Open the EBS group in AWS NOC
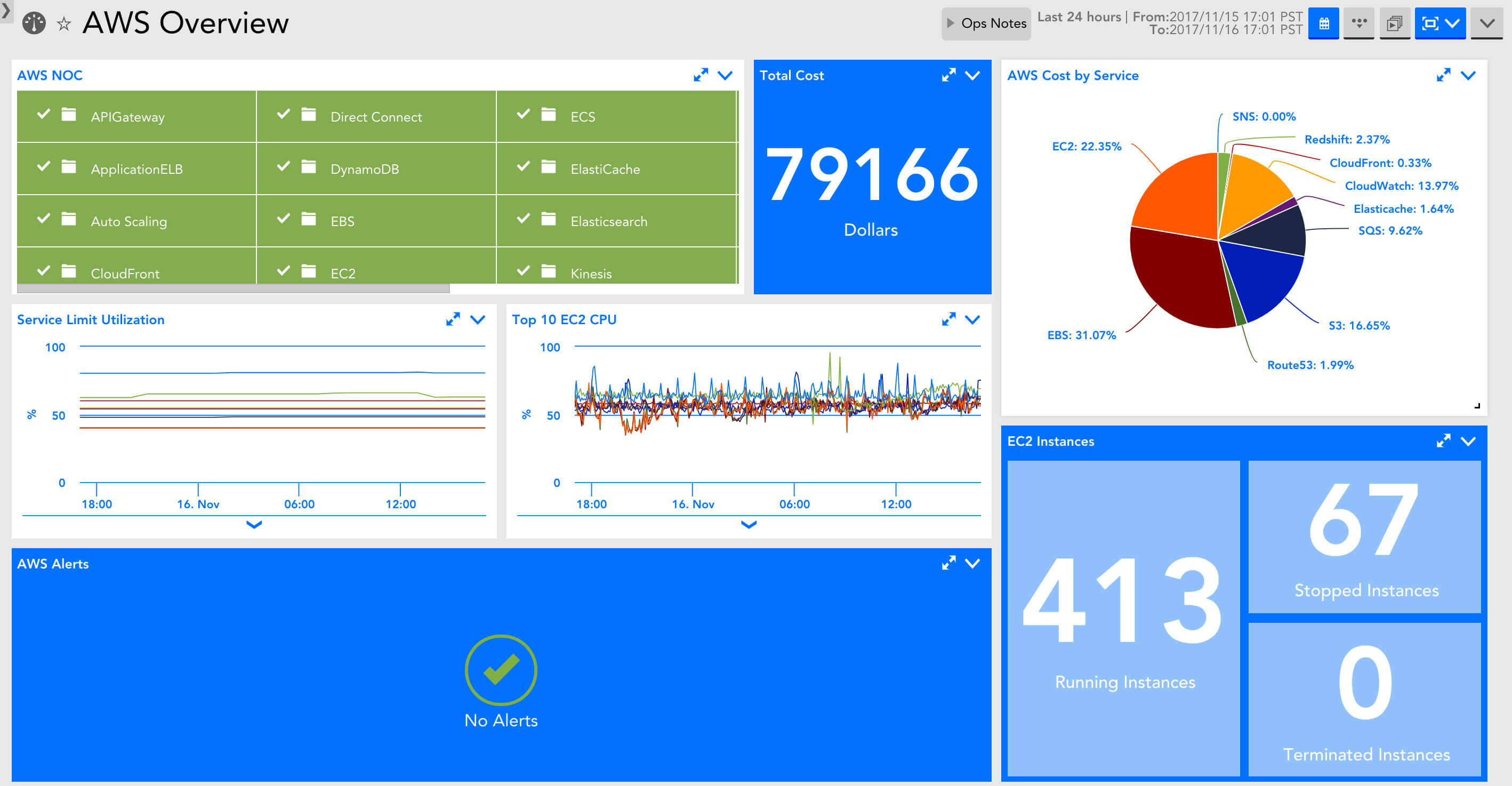Screen dimensions: 1512x786 pyautogui.click(x=376, y=221)
